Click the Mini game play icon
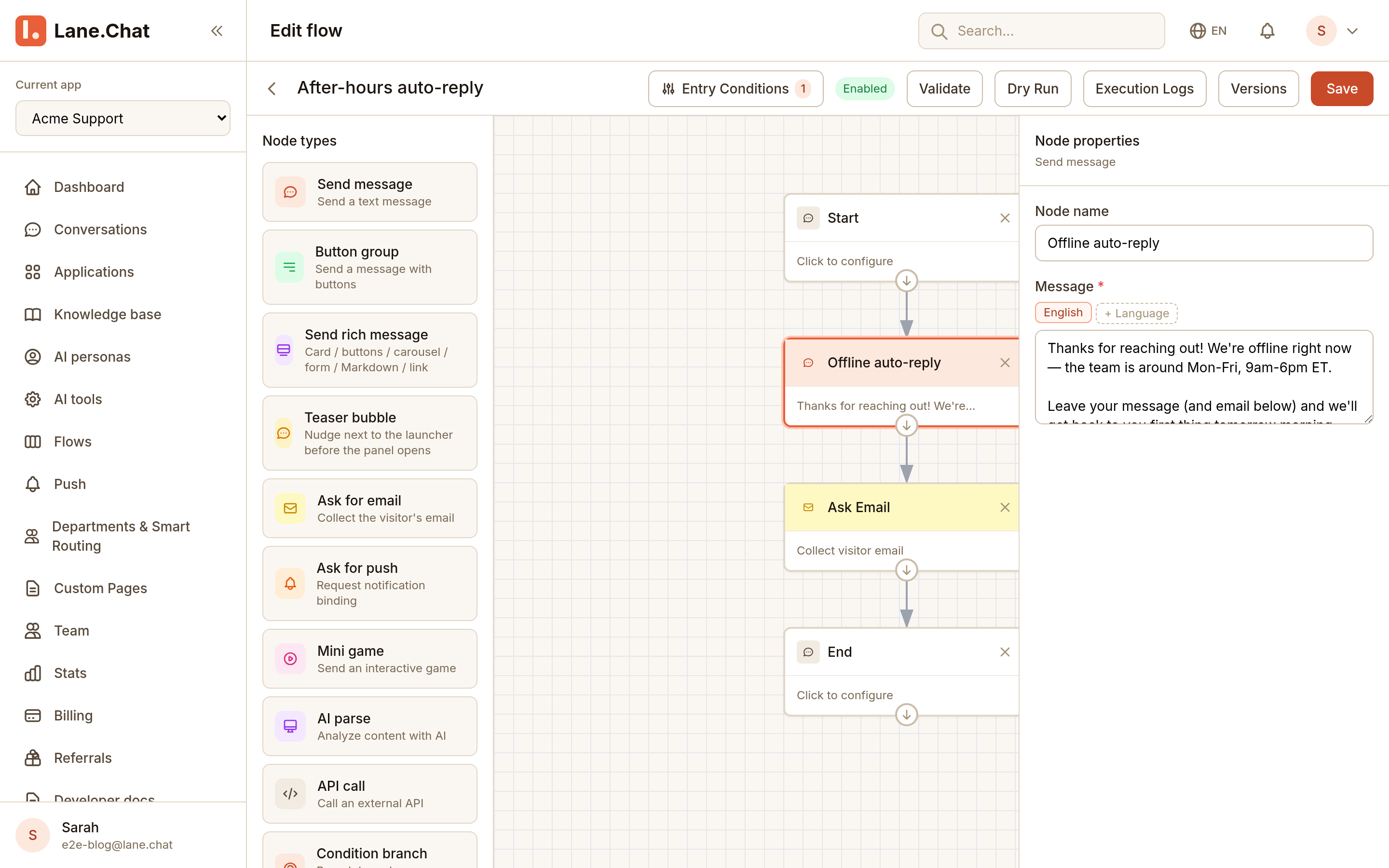The image size is (1389, 868). (290, 659)
